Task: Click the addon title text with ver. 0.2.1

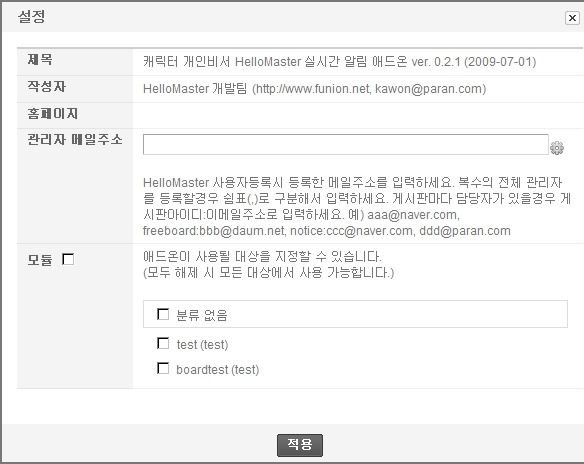Action: tap(339, 61)
